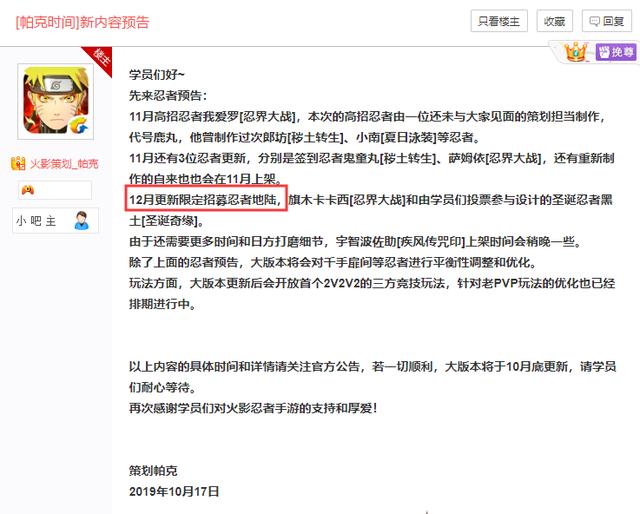
Task: Click the 只看楼主 button
Action: pos(499,21)
